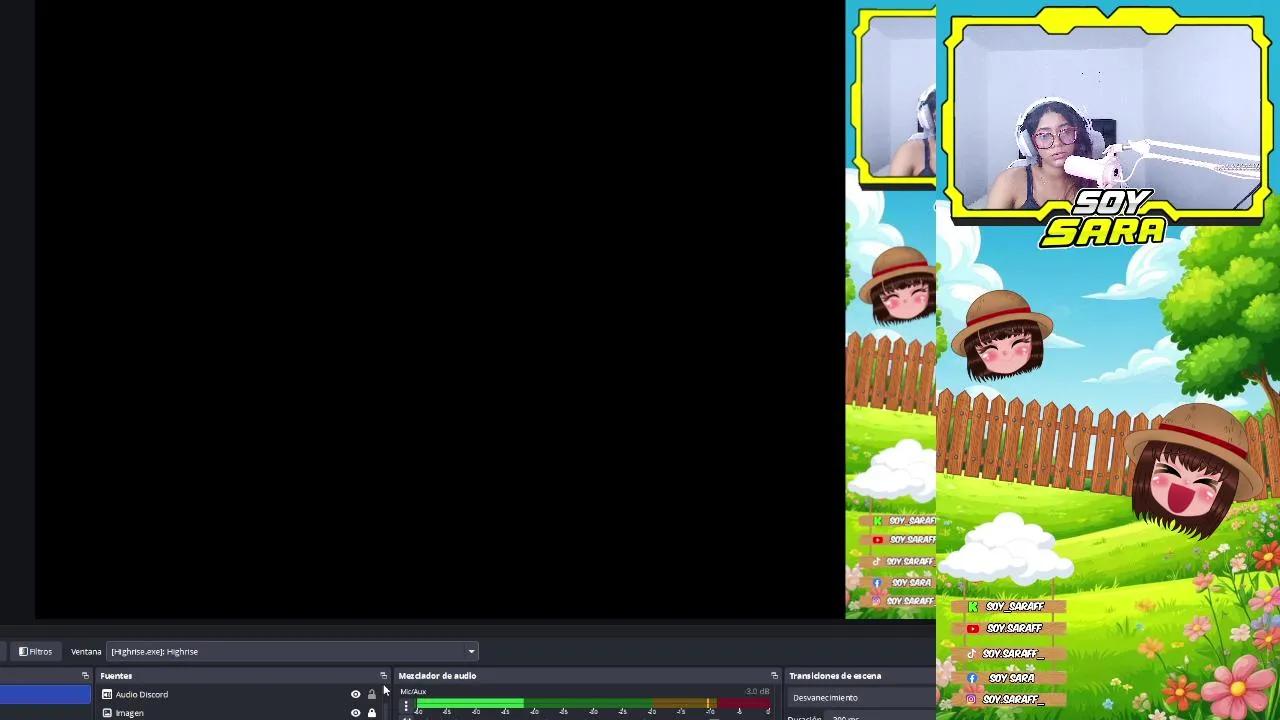Viewport: 1280px width, 720px height.
Task: Select the Imagen source in Fuentes
Action: [220, 713]
